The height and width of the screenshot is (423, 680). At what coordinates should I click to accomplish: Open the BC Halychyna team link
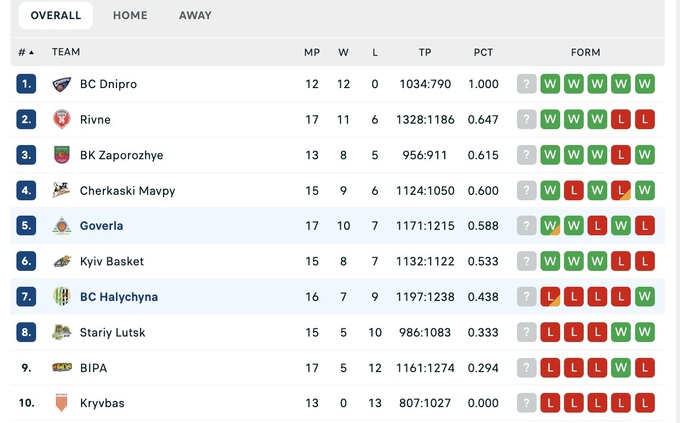point(119,297)
